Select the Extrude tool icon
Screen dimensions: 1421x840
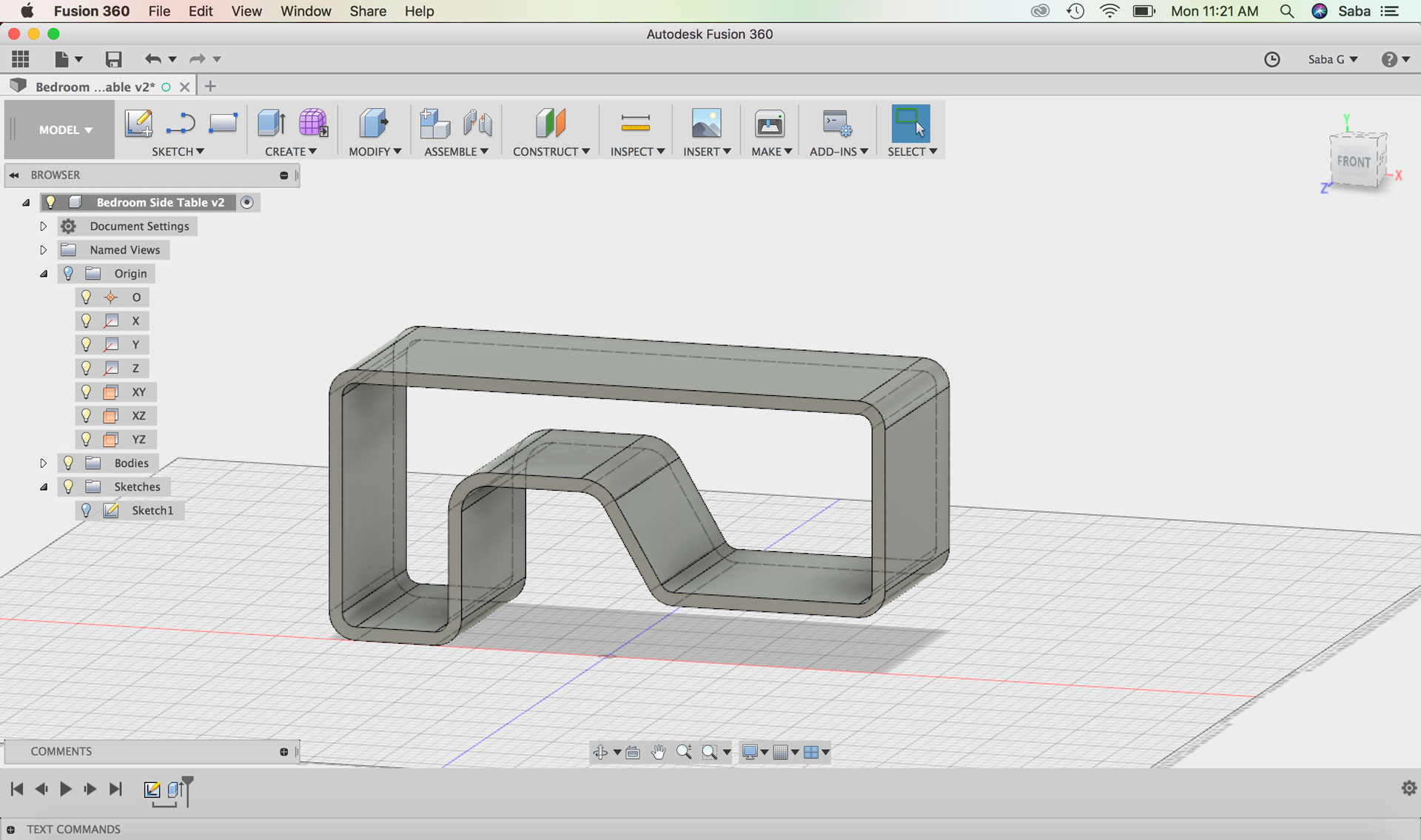click(x=272, y=123)
